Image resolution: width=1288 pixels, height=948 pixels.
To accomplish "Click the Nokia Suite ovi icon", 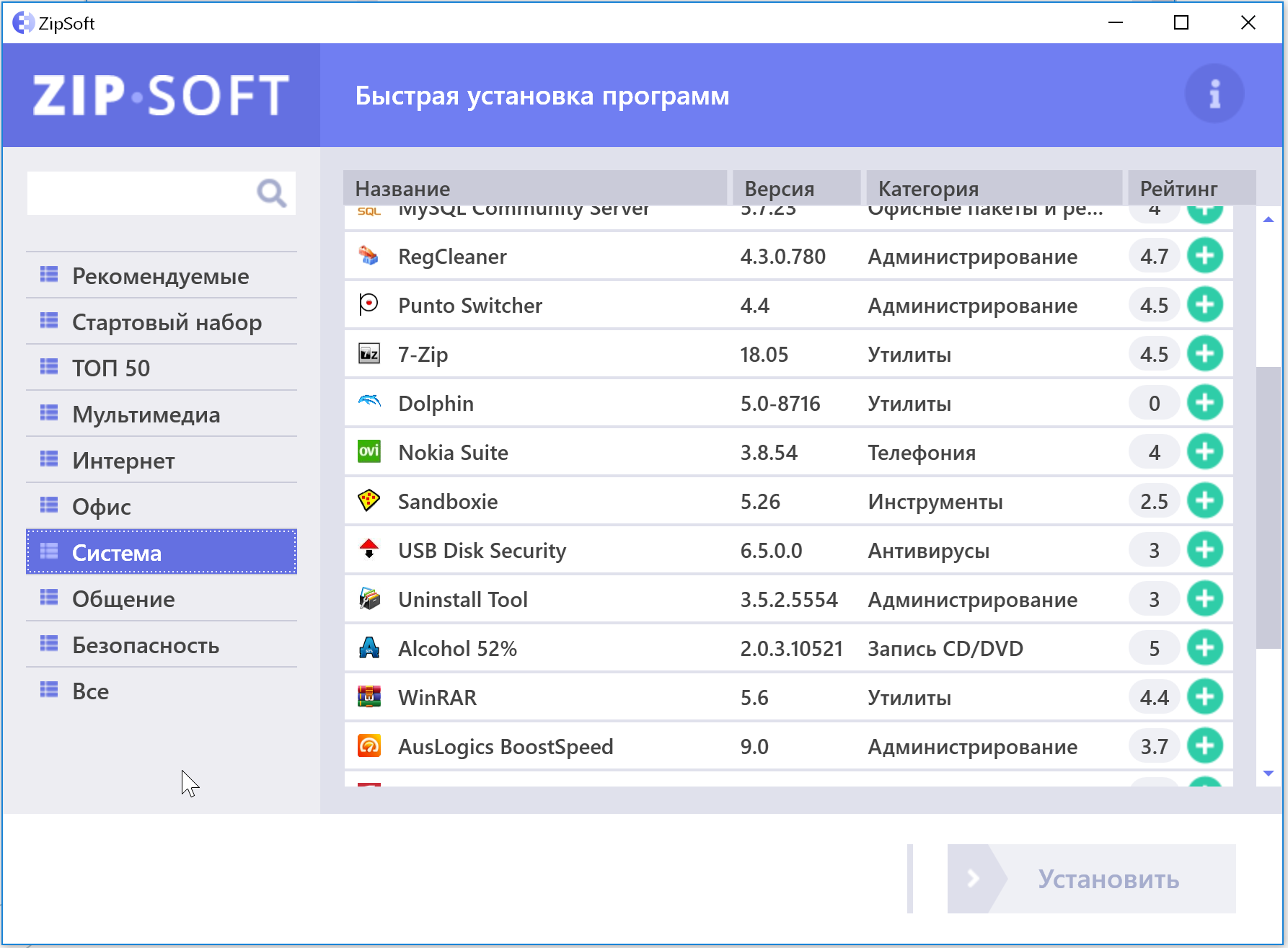I will click(369, 451).
